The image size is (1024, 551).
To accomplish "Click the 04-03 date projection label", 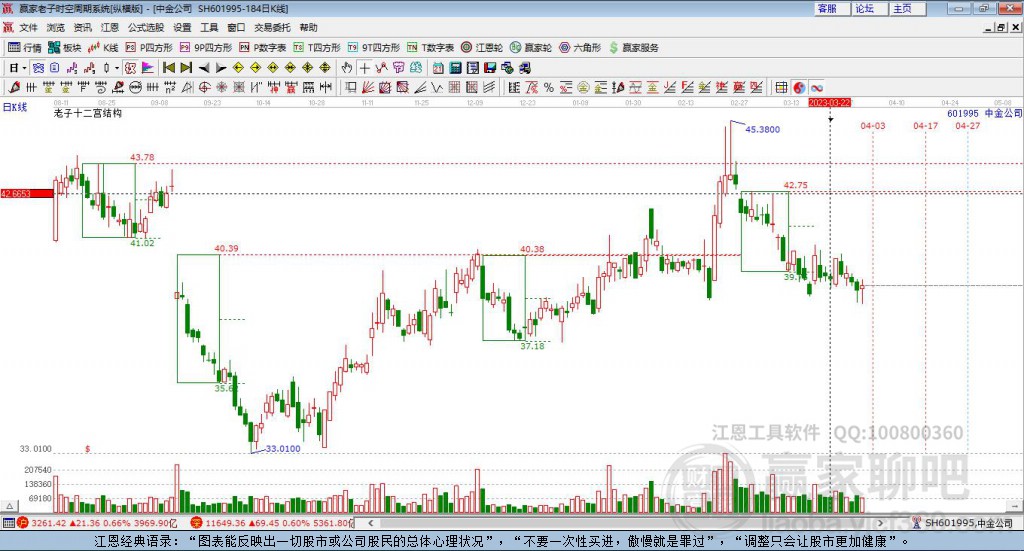I will [872, 125].
